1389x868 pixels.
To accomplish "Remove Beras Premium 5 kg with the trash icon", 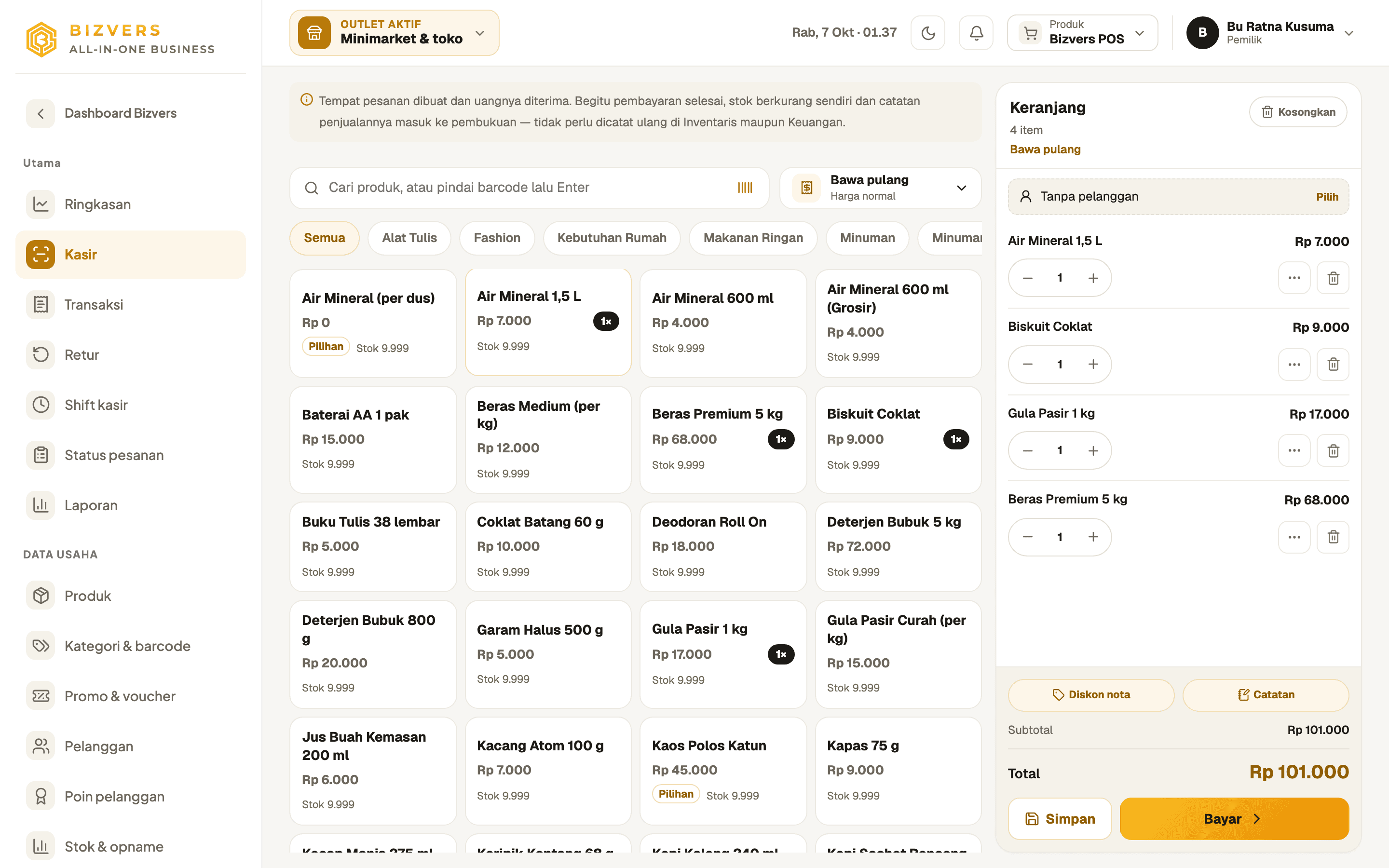I will 1333,537.
